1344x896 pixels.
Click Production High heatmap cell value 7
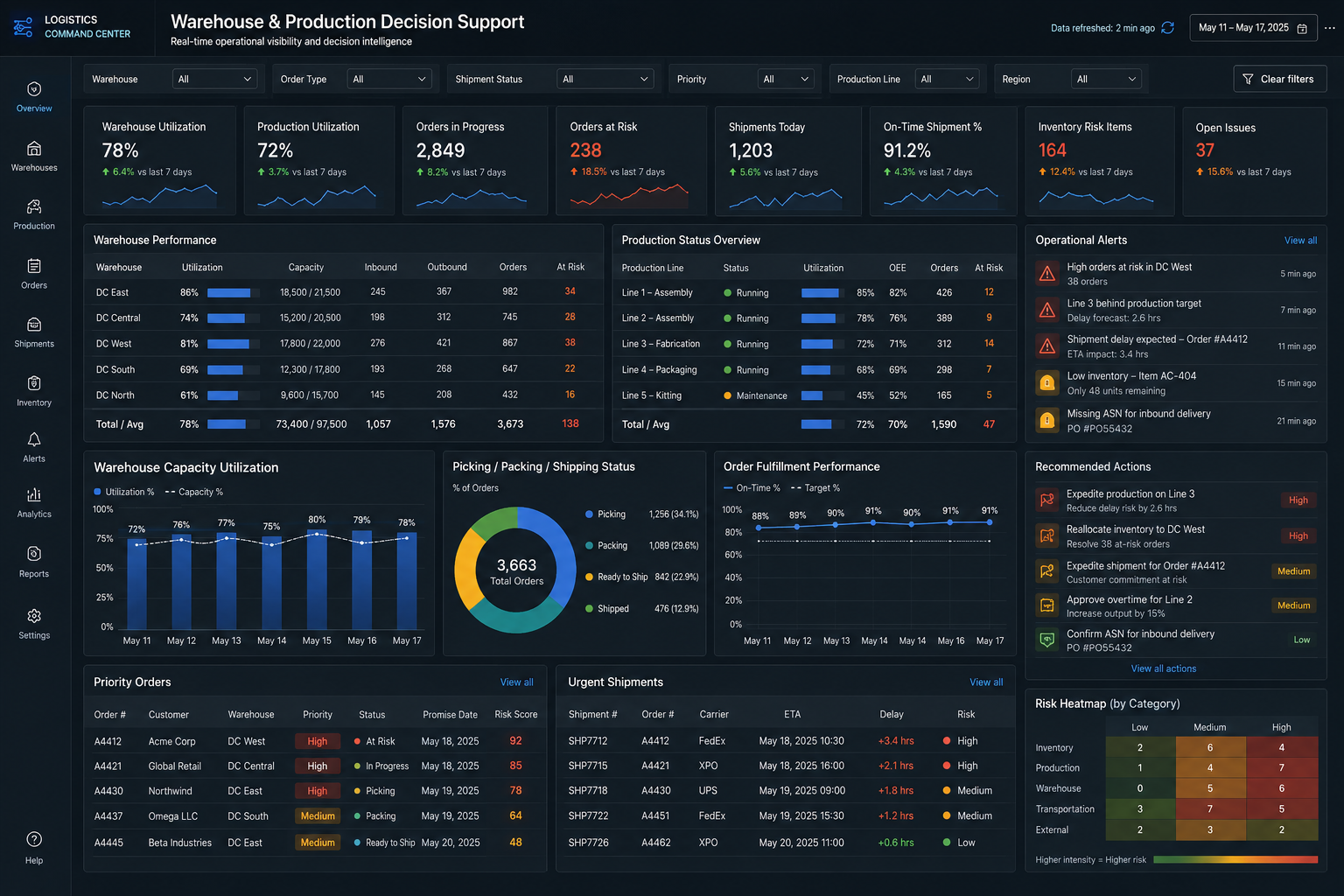pyautogui.click(x=1282, y=768)
